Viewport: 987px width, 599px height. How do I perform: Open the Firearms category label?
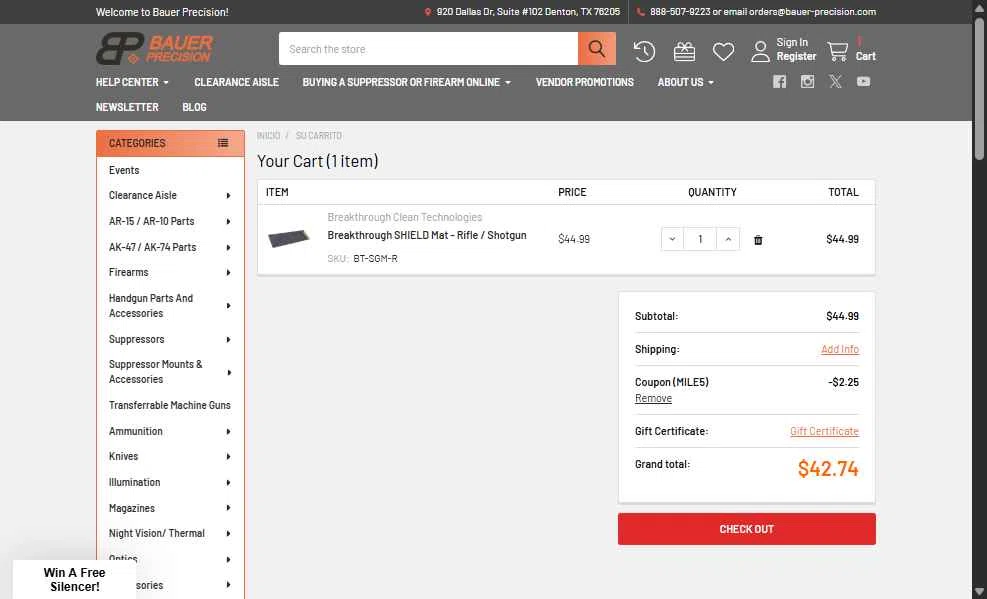(128, 272)
